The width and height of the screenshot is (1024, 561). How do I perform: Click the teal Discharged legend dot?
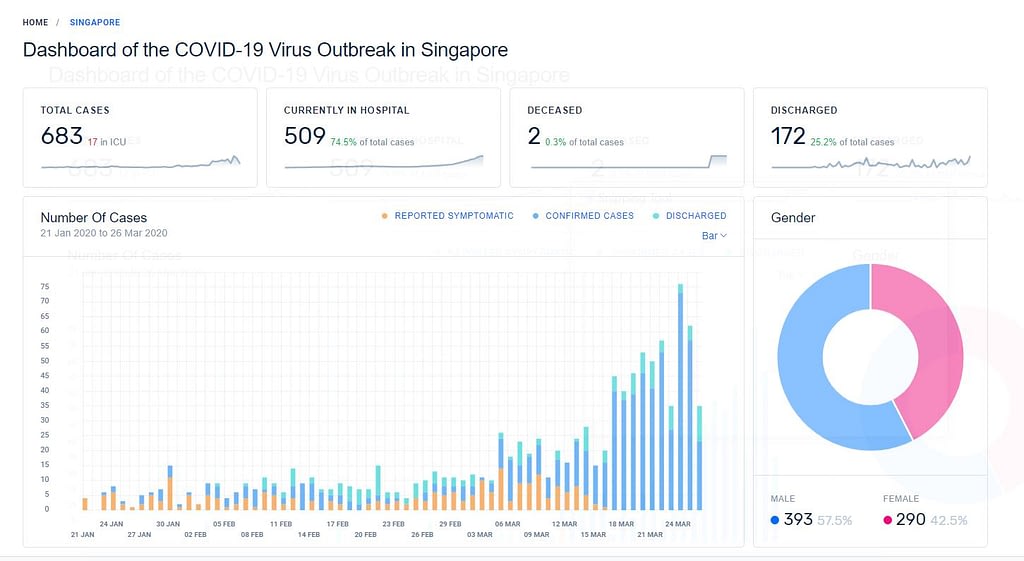point(656,216)
